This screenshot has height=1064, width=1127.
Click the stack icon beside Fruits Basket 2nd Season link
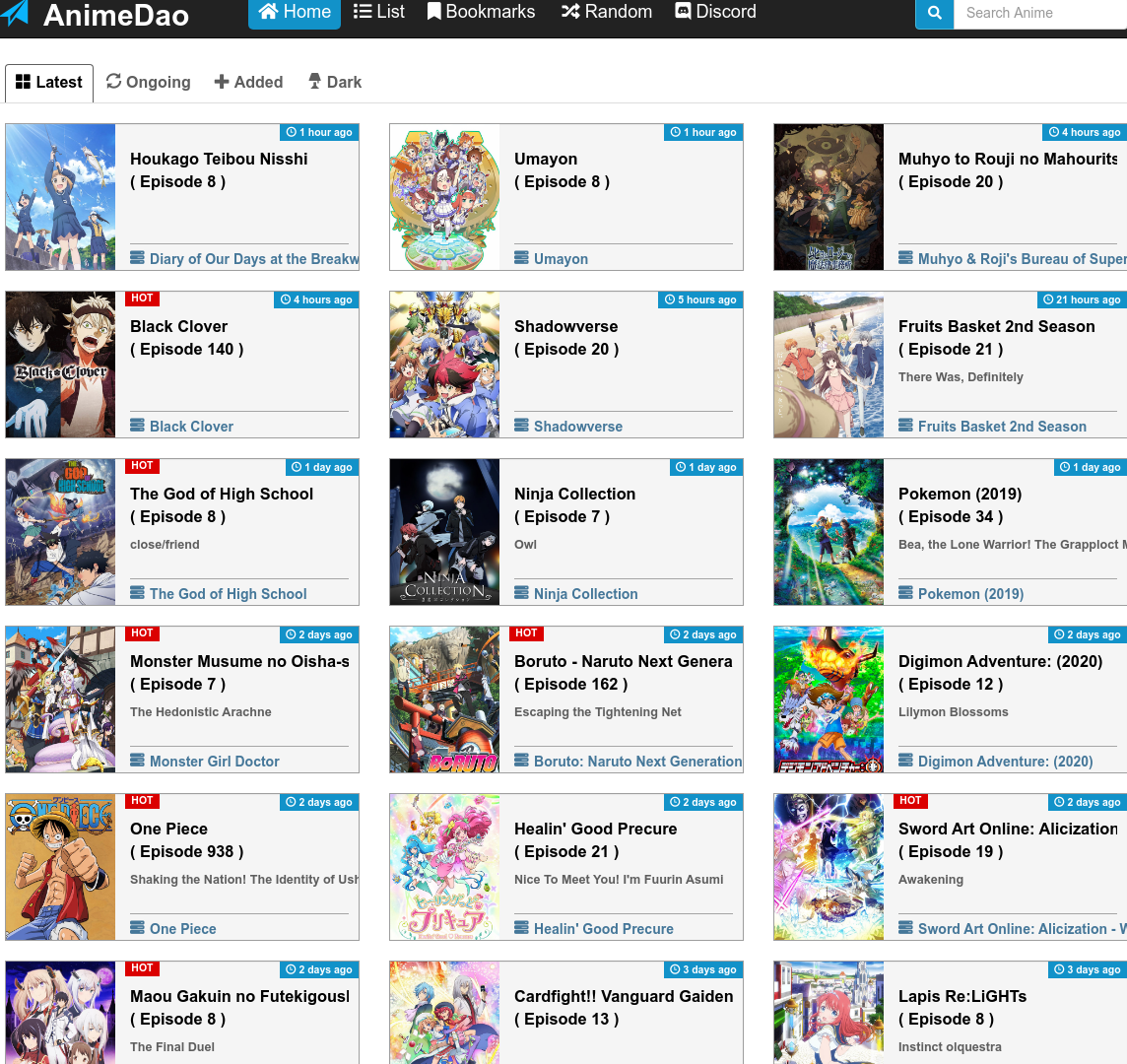tap(905, 425)
